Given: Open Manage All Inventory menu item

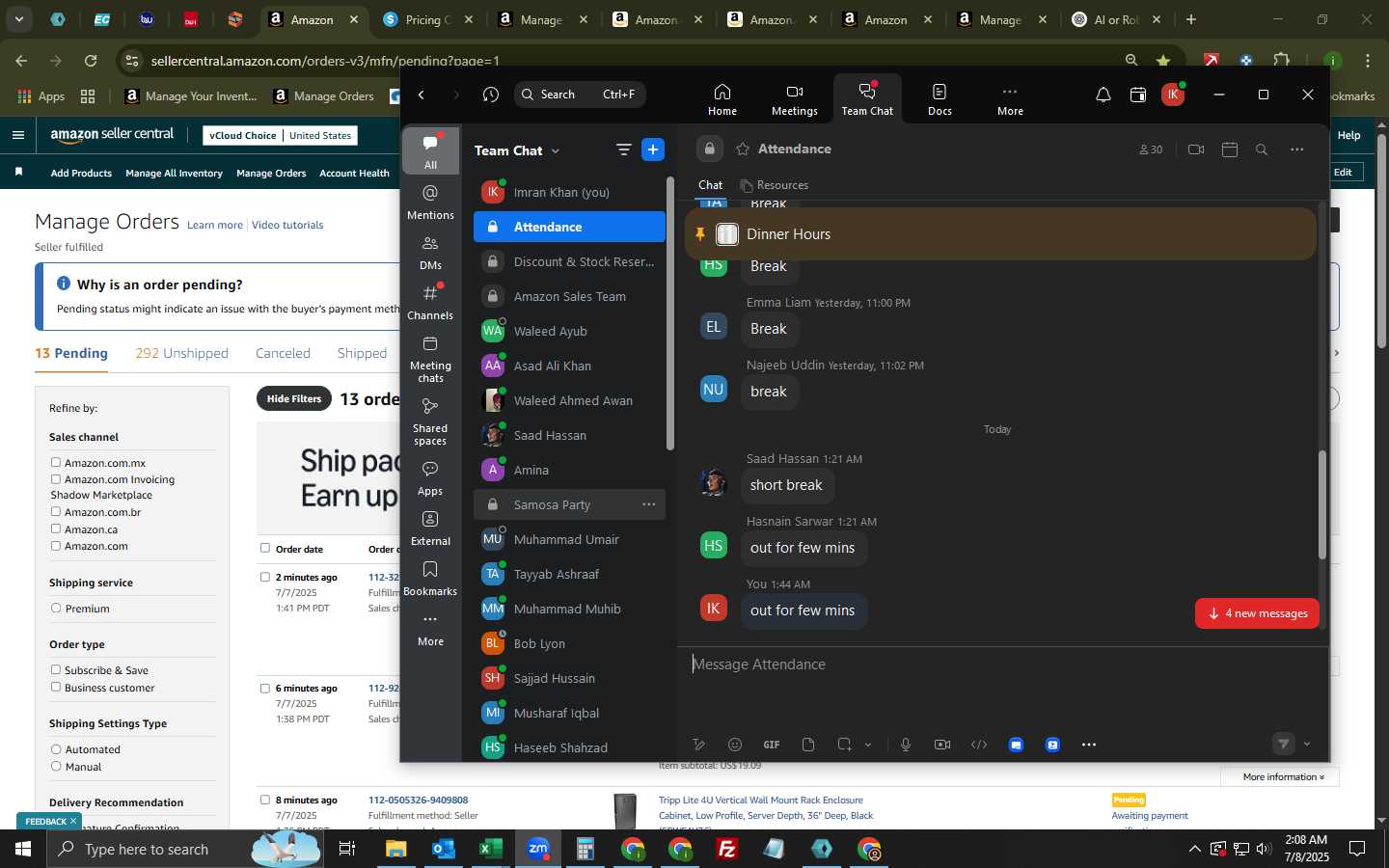Looking at the screenshot, I should point(174,174).
